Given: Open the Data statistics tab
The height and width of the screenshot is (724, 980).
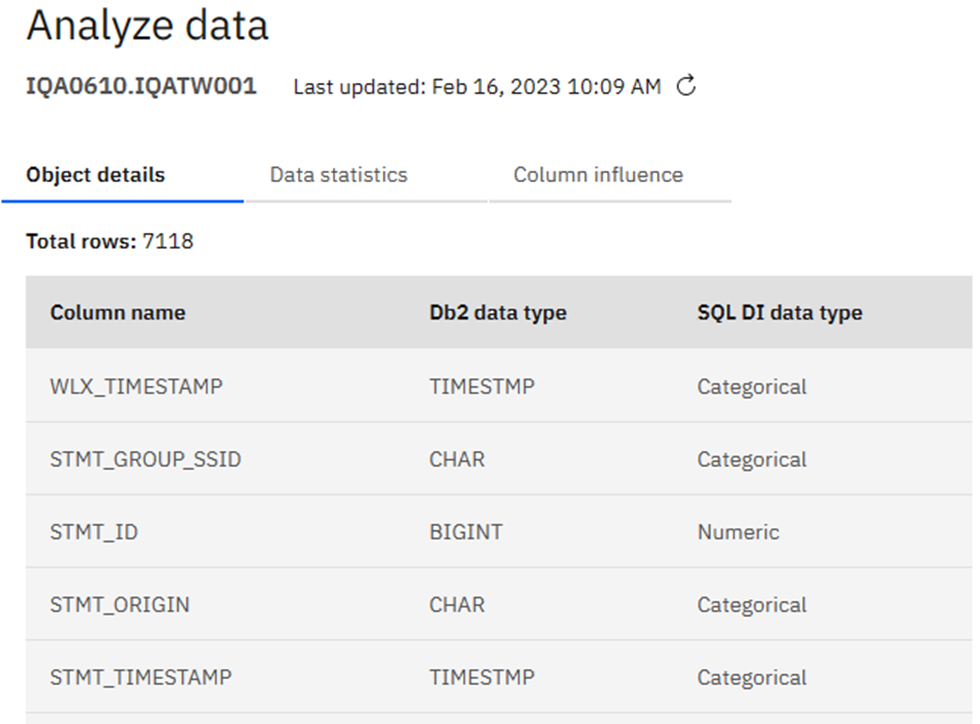Looking at the screenshot, I should coord(339,175).
